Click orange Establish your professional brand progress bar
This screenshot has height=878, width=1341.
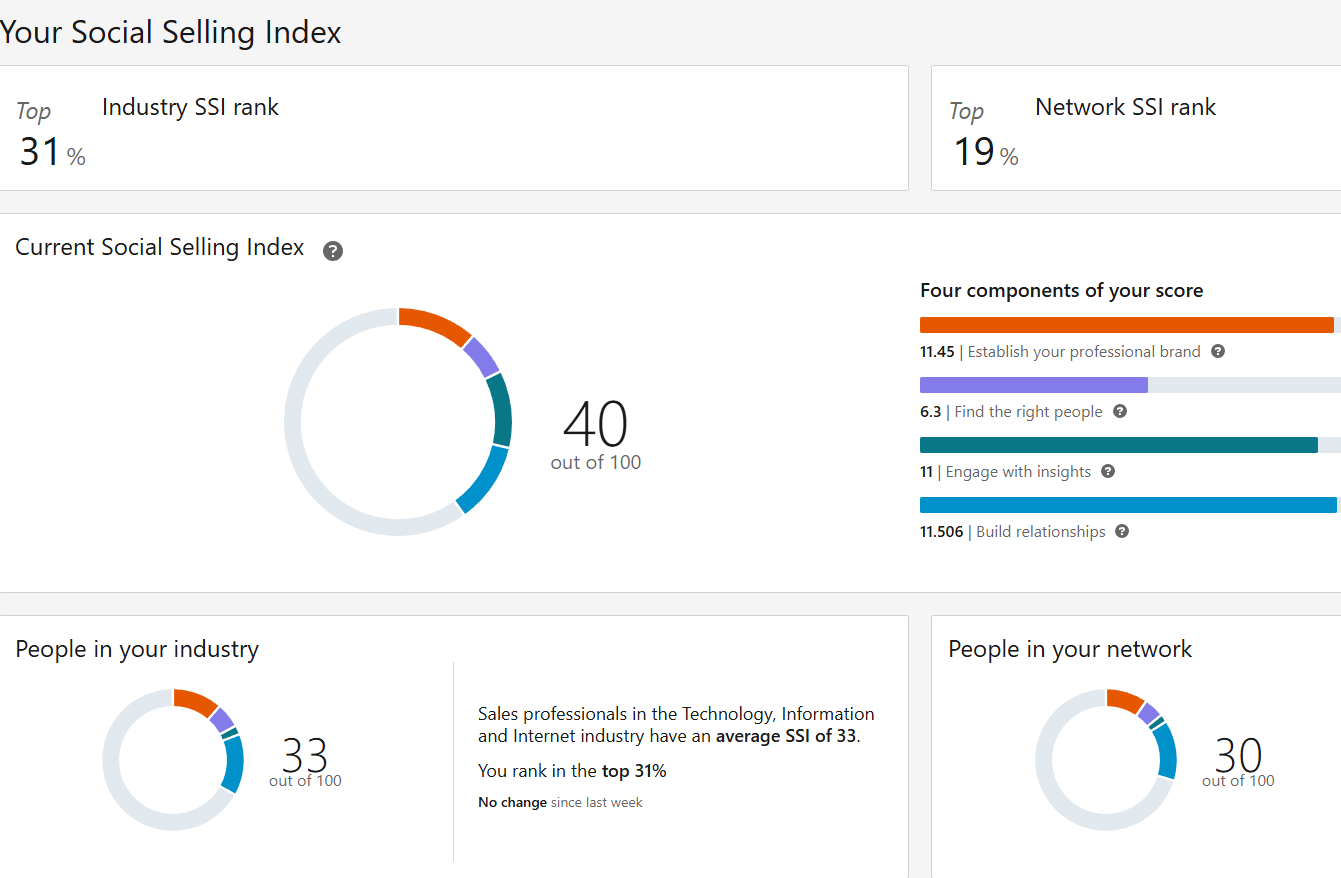[x=1126, y=325]
